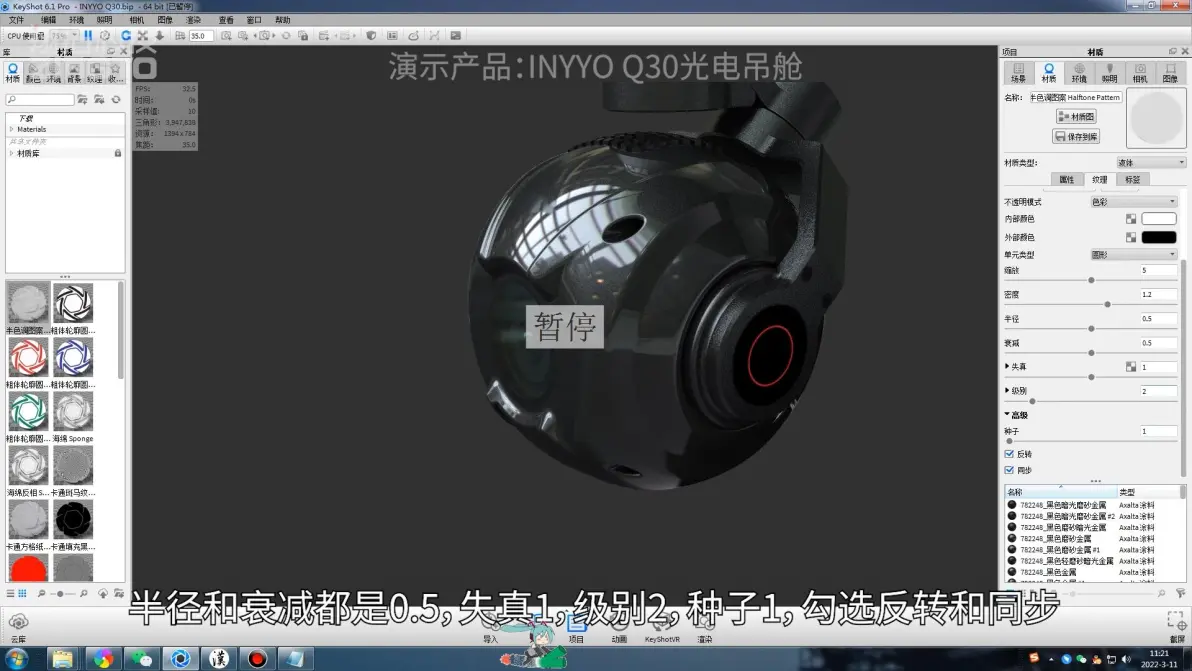Open the 窗口 window menu
This screenshot has height=671, width=1192.
pyautogui.click(x=254, y=20)
